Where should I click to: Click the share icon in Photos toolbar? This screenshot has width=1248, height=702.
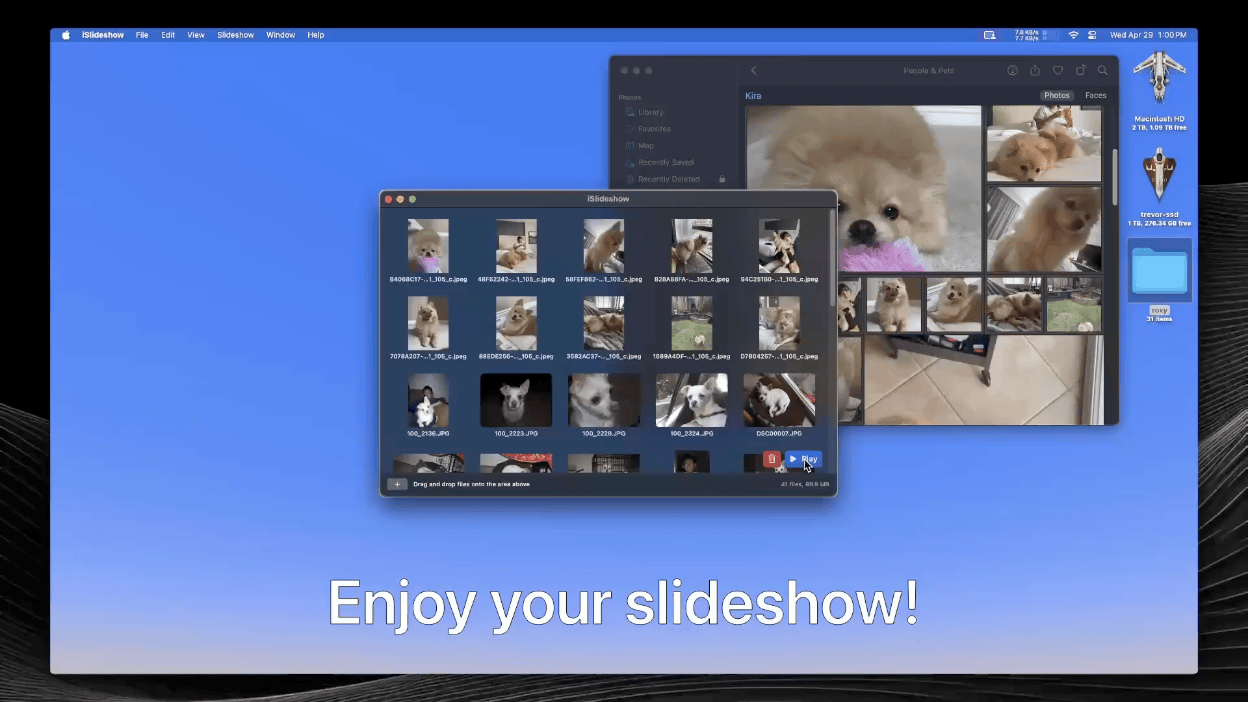point(1035,71)
